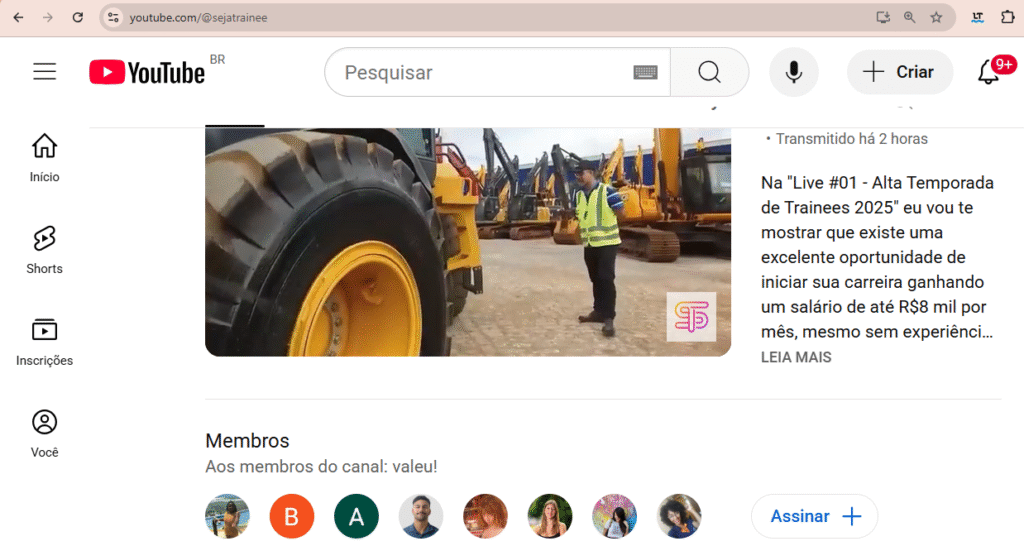Open Inscrições in the sidebar
1024x546 pixels.
[x=44, y=342]
